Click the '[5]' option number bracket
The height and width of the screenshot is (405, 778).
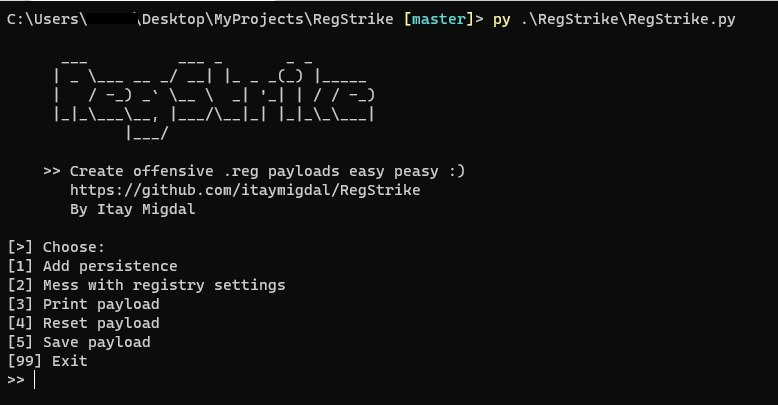tap(20, 342)
